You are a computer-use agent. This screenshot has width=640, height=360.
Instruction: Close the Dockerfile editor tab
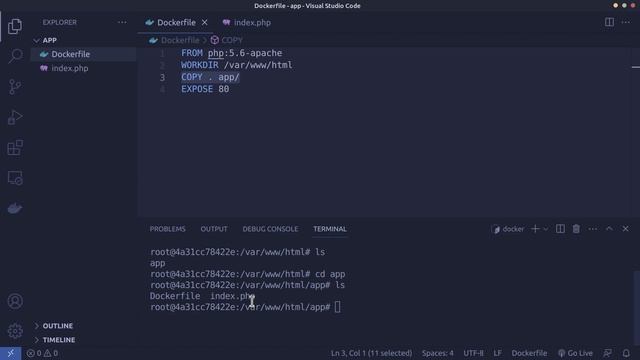pos(204,22)
